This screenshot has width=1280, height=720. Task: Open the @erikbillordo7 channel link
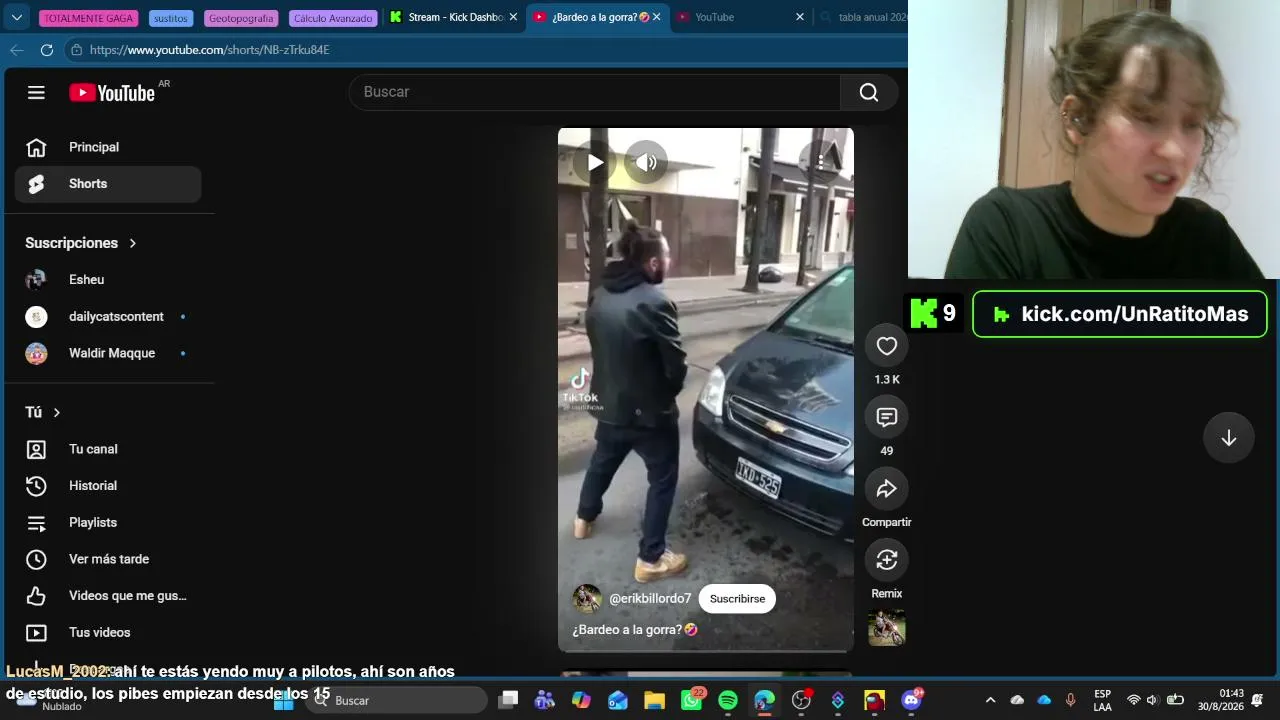650,599
